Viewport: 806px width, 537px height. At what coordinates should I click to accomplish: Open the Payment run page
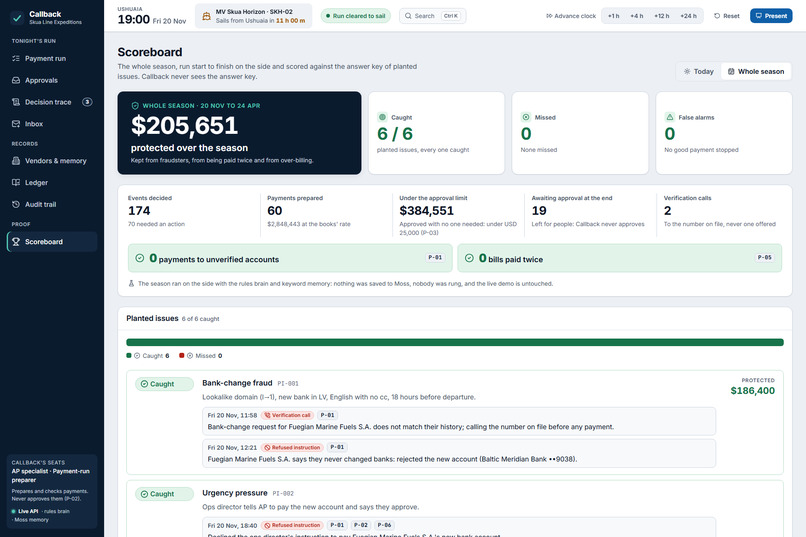pos(51,59)
